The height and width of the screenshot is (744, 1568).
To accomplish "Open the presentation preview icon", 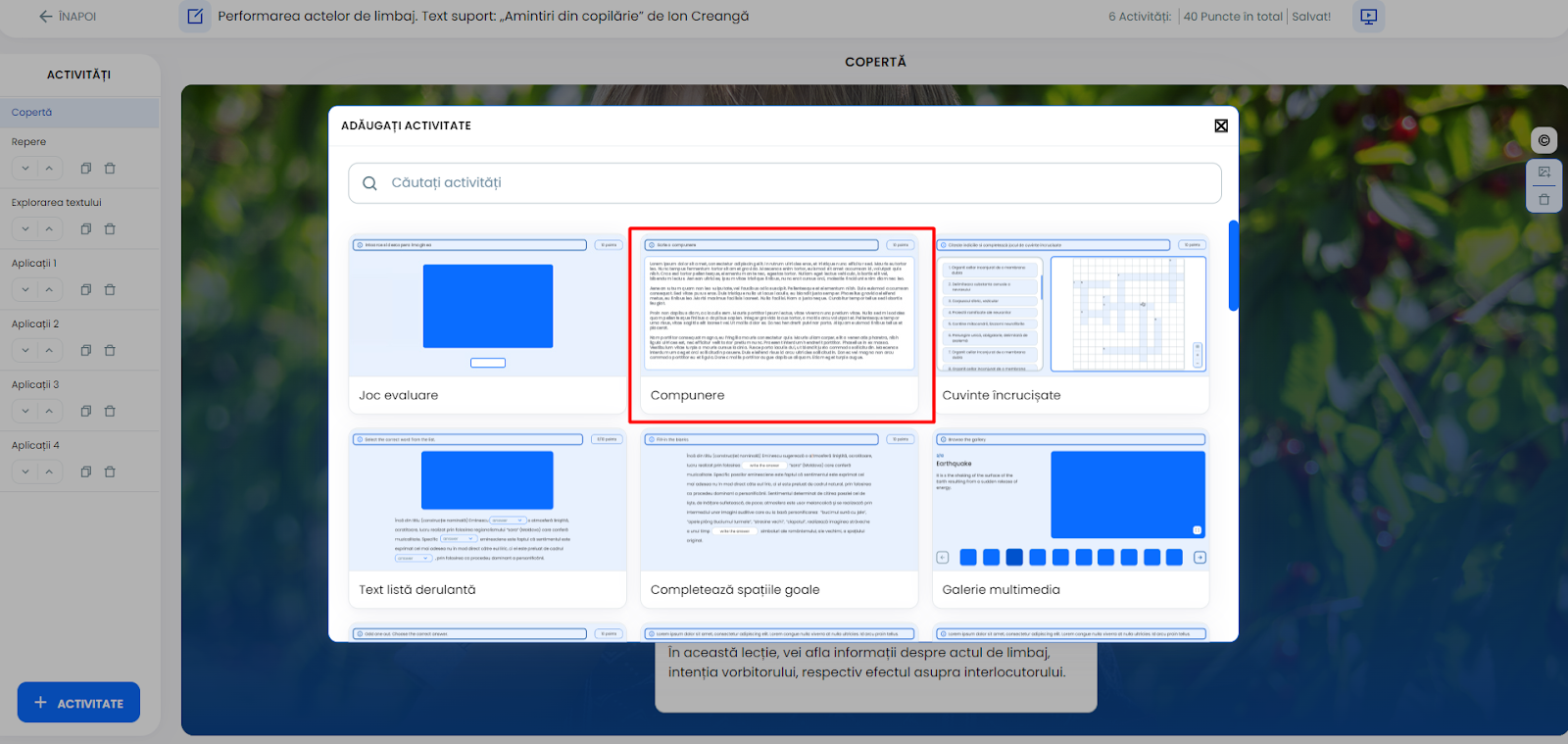I will point(1368,17).
